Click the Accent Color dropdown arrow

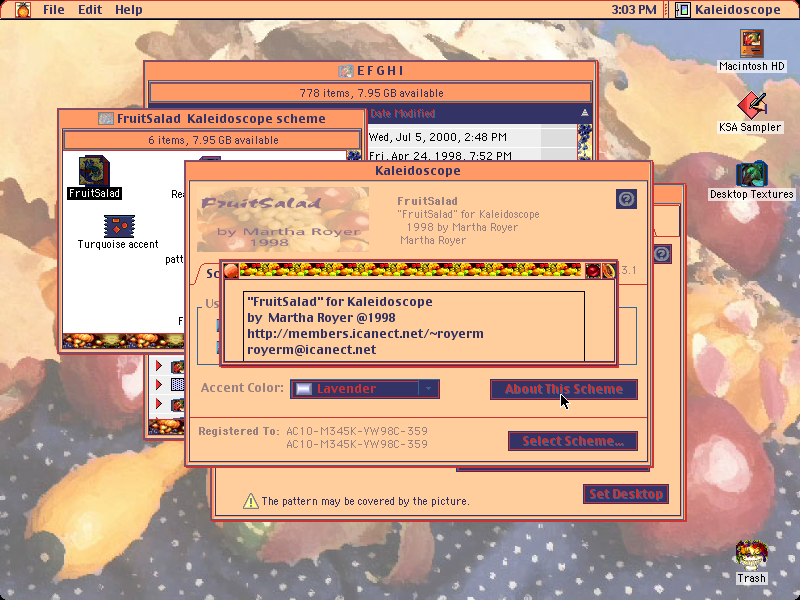pos(429,389)
